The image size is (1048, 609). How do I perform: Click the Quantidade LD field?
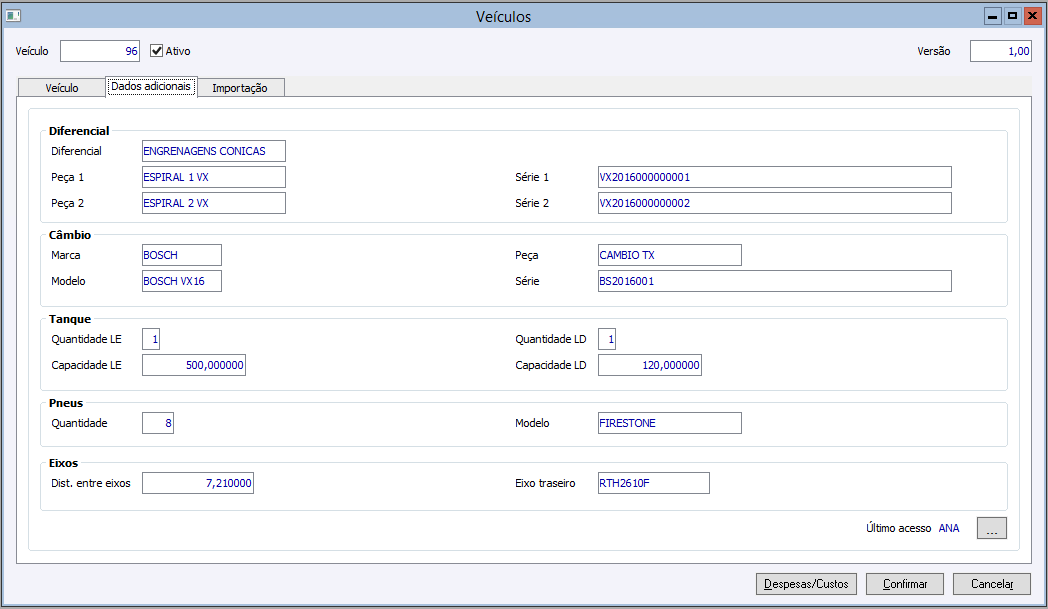[x=607, y=339]
